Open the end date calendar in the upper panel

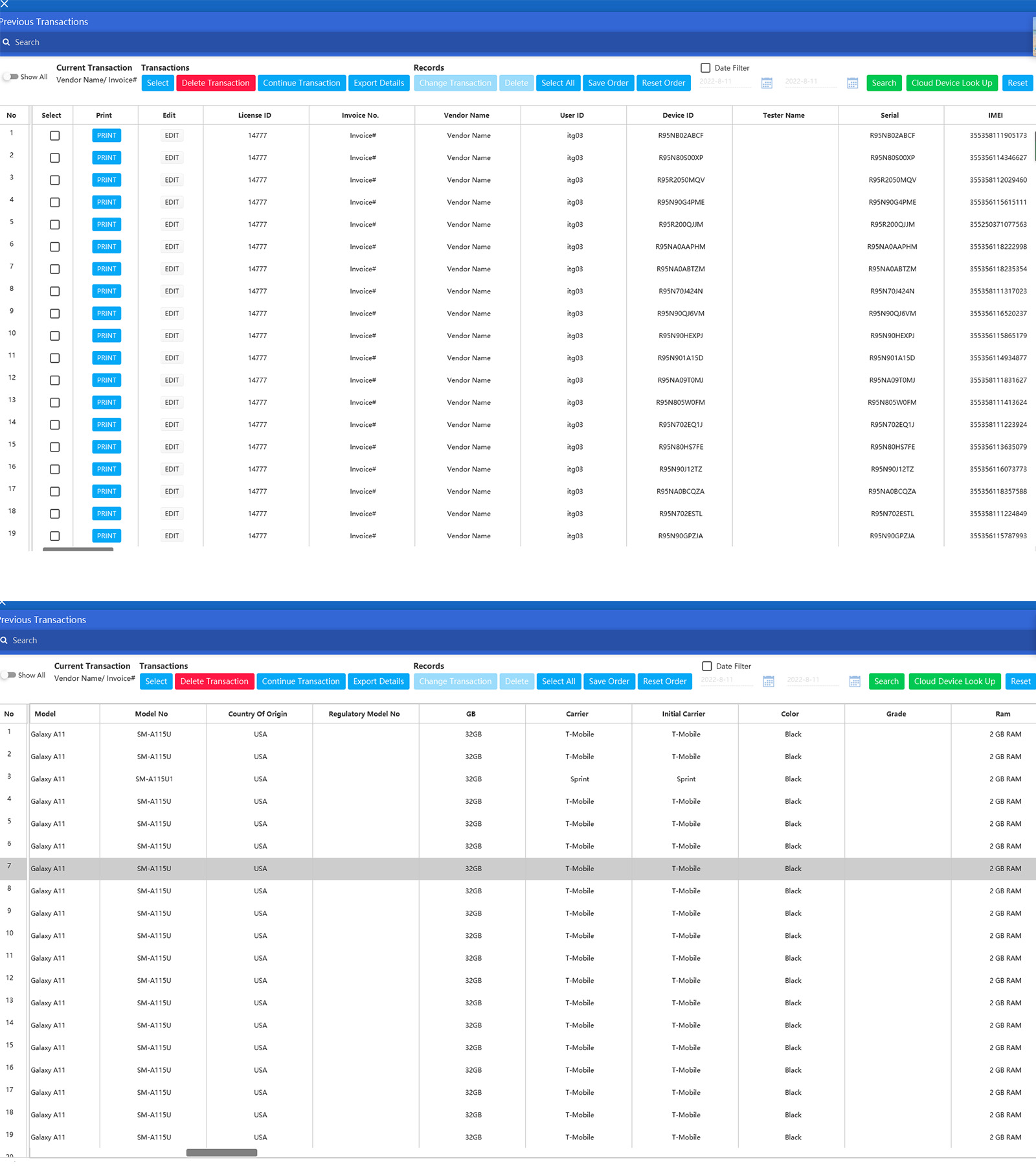point(853,83)
